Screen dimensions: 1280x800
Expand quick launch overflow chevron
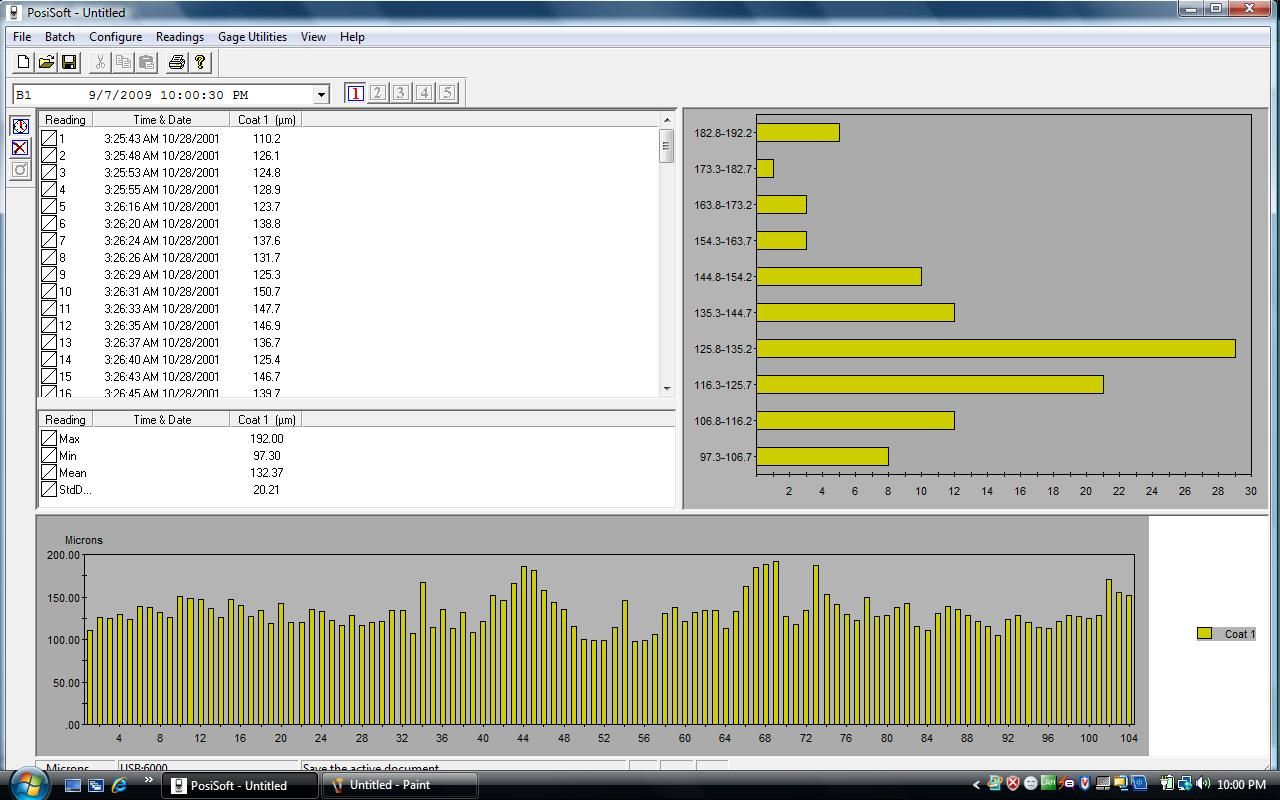[149, 781]
